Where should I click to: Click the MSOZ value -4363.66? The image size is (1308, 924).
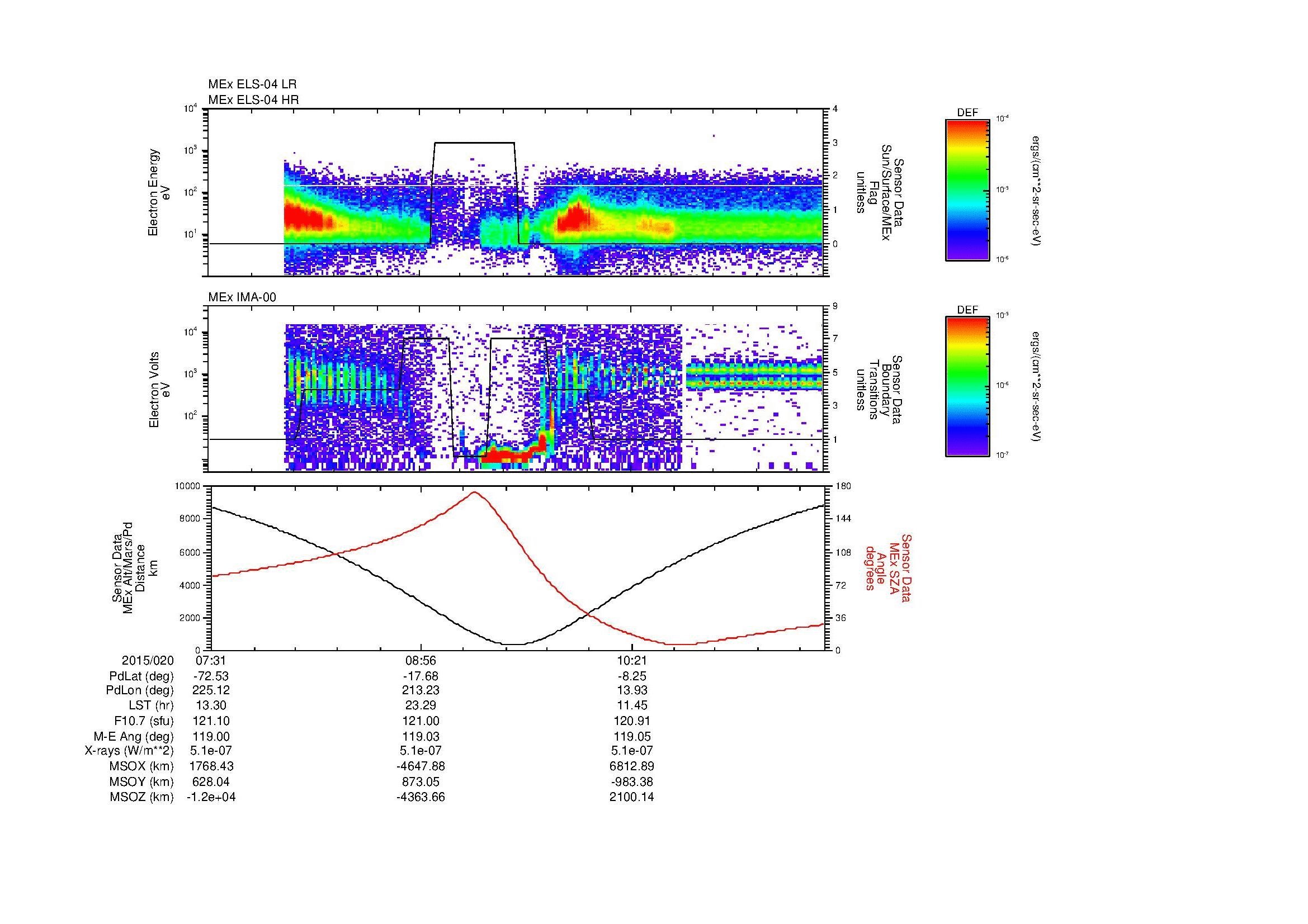tap(421, 797)
